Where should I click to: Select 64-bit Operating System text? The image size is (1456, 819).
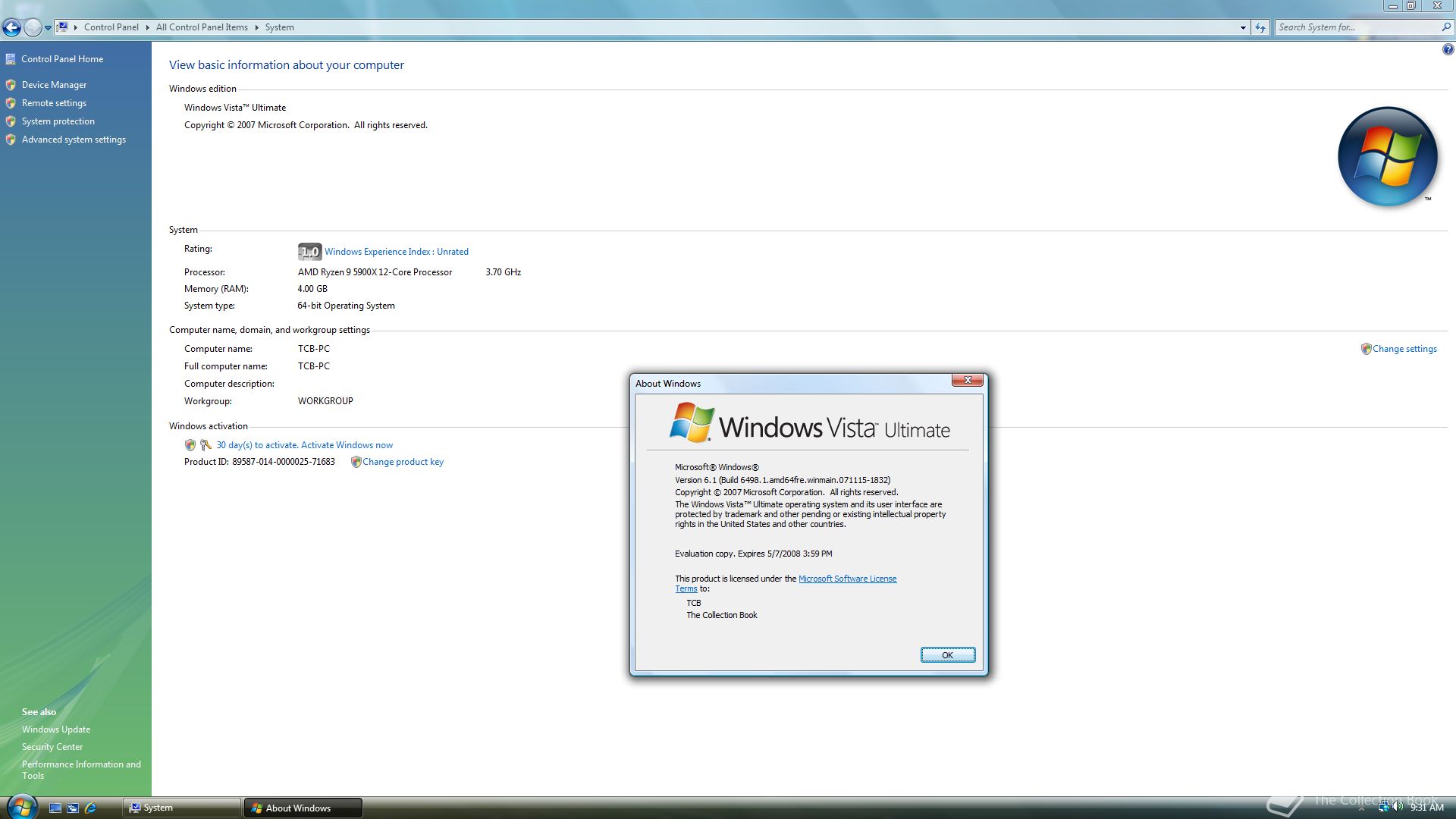tap(346, 306)
